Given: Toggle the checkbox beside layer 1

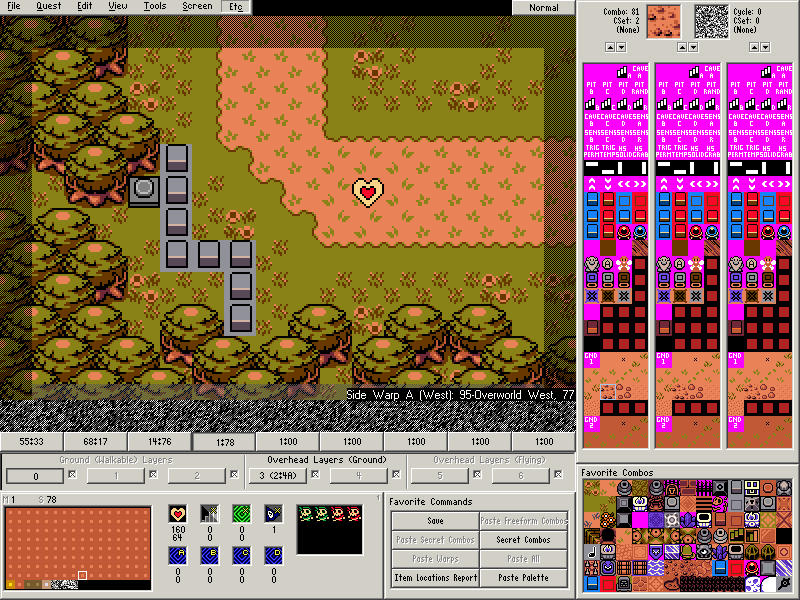Looking at the screenshot, I should (153, 474).
